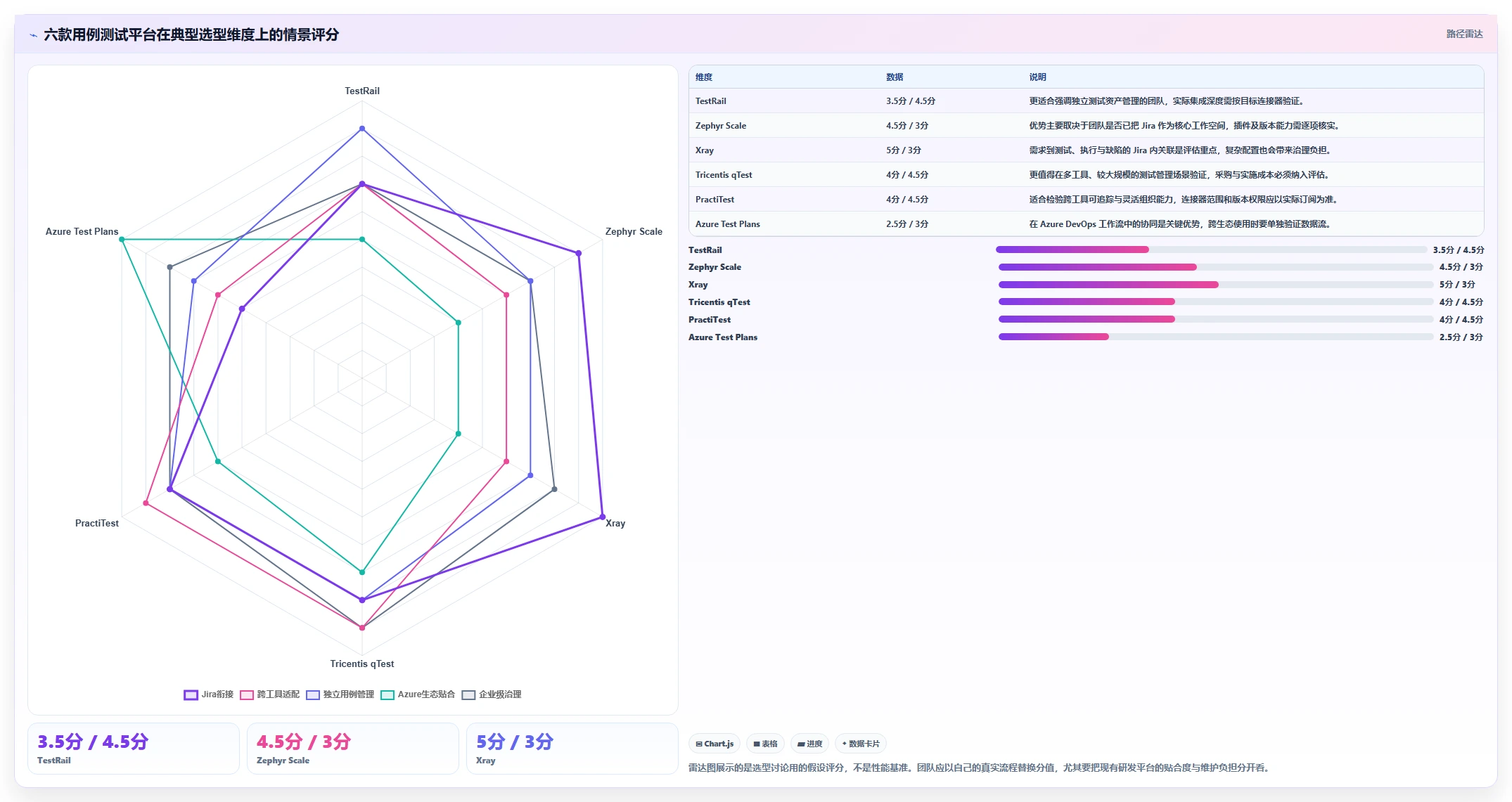Click the Azure Test Plans progress bar

[x=1216, y=337]
